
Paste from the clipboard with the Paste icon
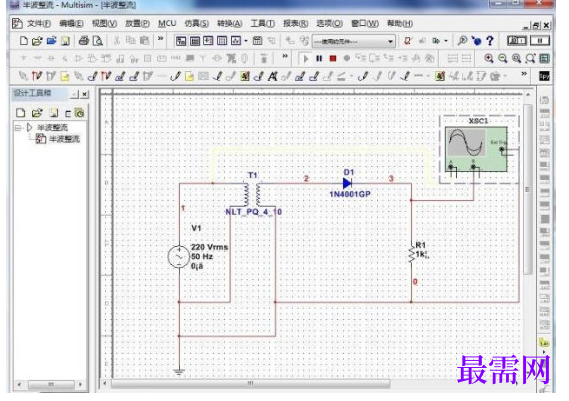point(144,41)
